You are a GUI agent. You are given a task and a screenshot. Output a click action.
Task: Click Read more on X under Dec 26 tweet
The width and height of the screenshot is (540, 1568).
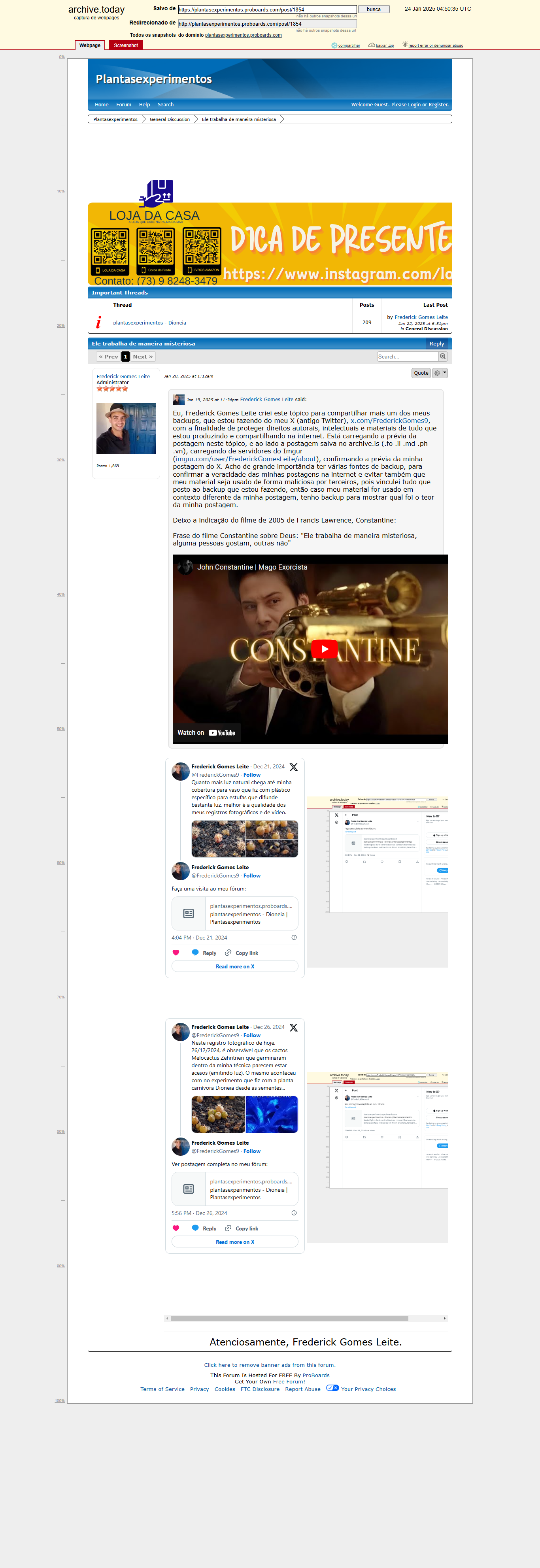pos(235,1242)
